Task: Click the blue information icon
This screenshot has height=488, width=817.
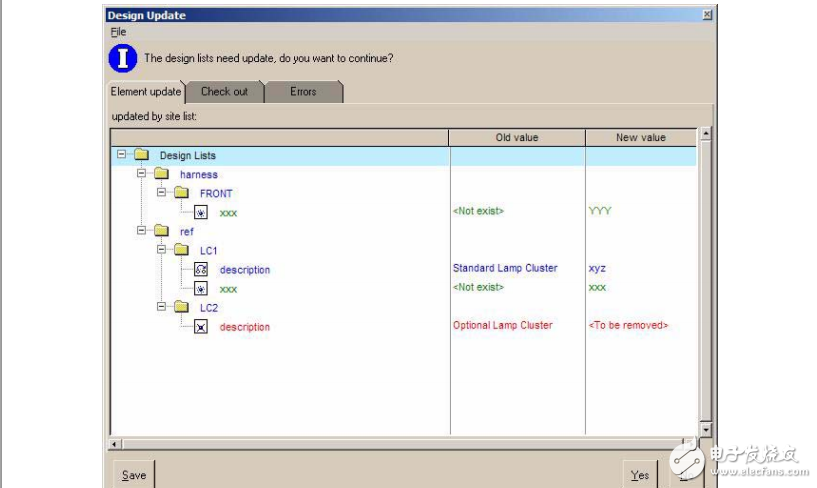Action: point(122,58)
